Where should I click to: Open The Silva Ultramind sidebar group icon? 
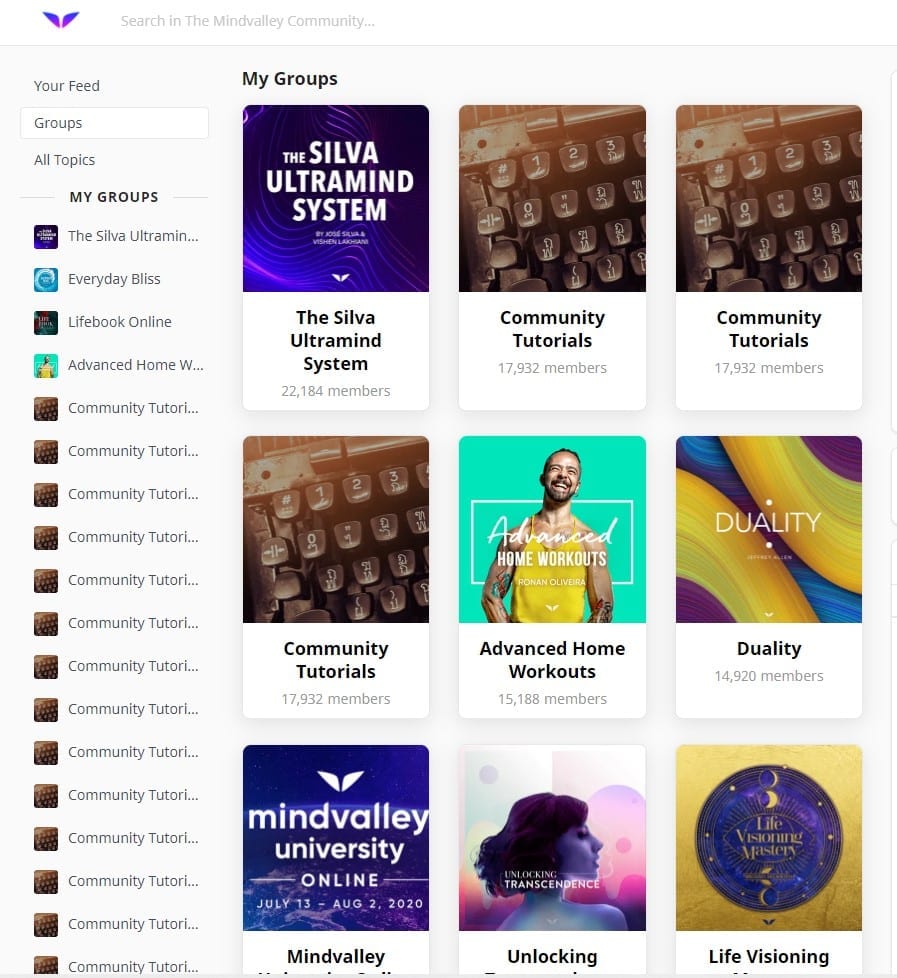point(46,237)
